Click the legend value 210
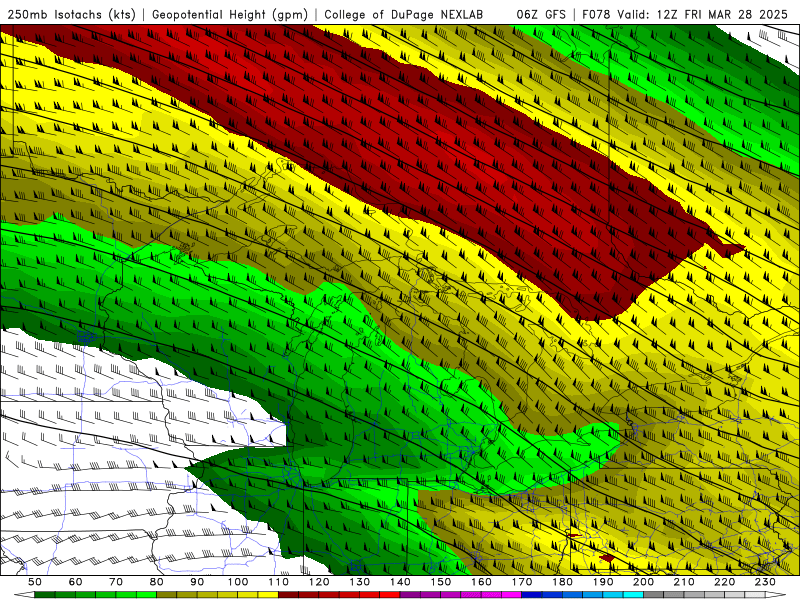800x600 pixels. point(684,582)
